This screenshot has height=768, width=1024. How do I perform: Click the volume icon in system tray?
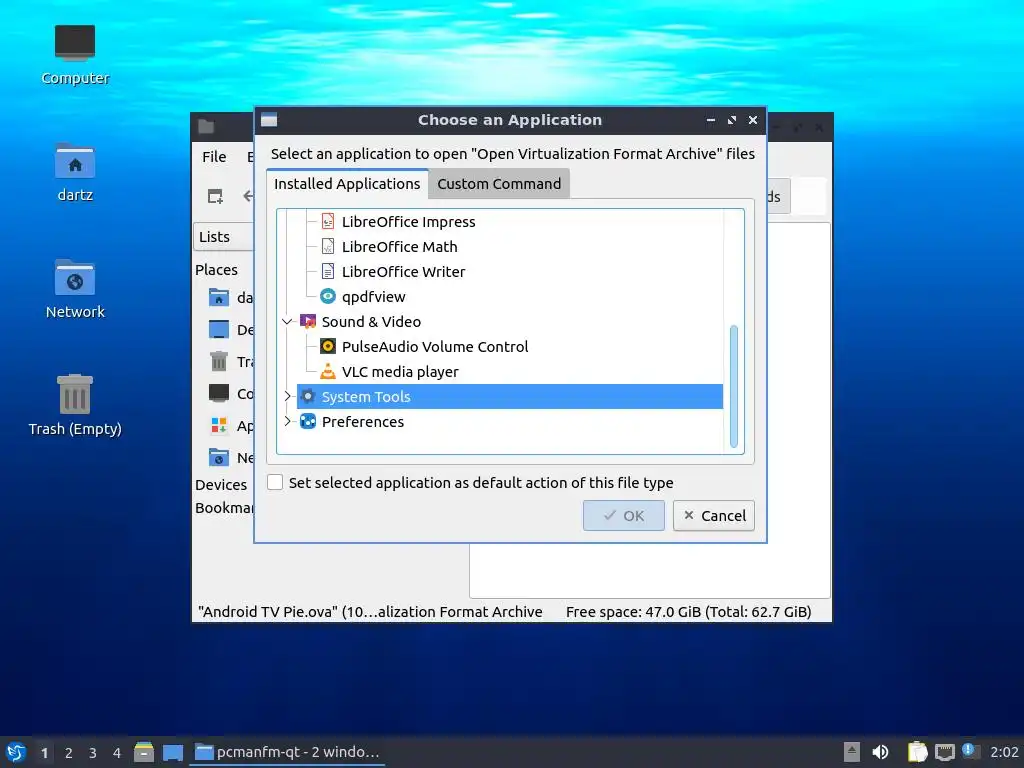(x=880, y=752)
